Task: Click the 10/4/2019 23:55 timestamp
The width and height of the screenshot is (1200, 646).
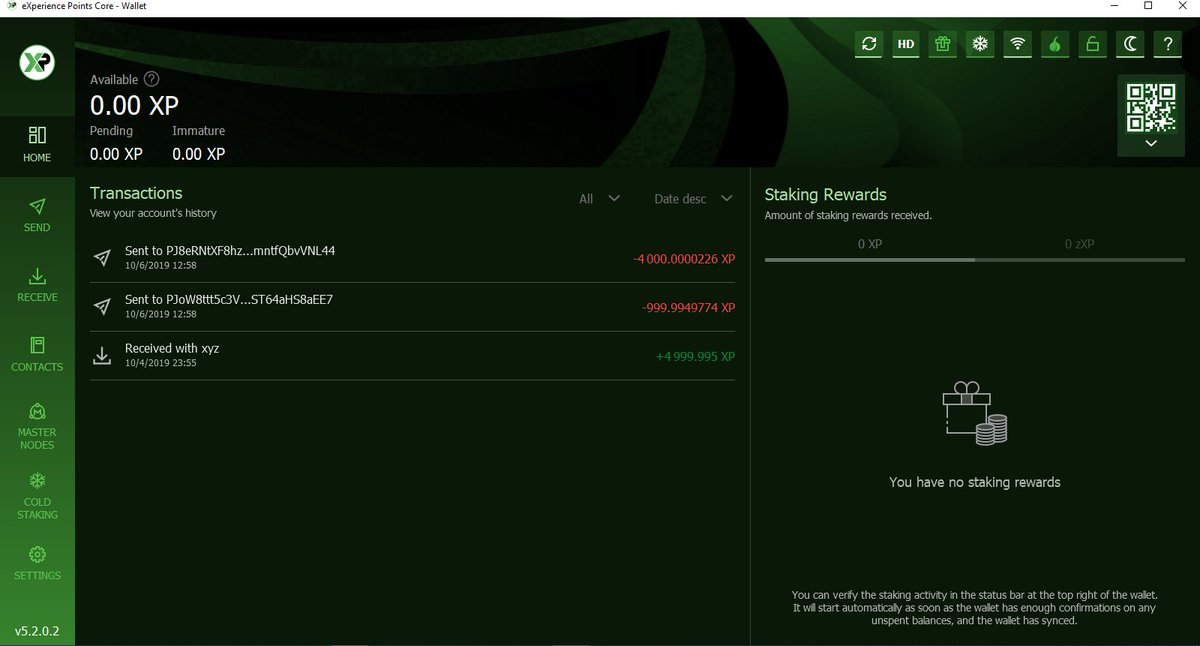Action: 160,364
